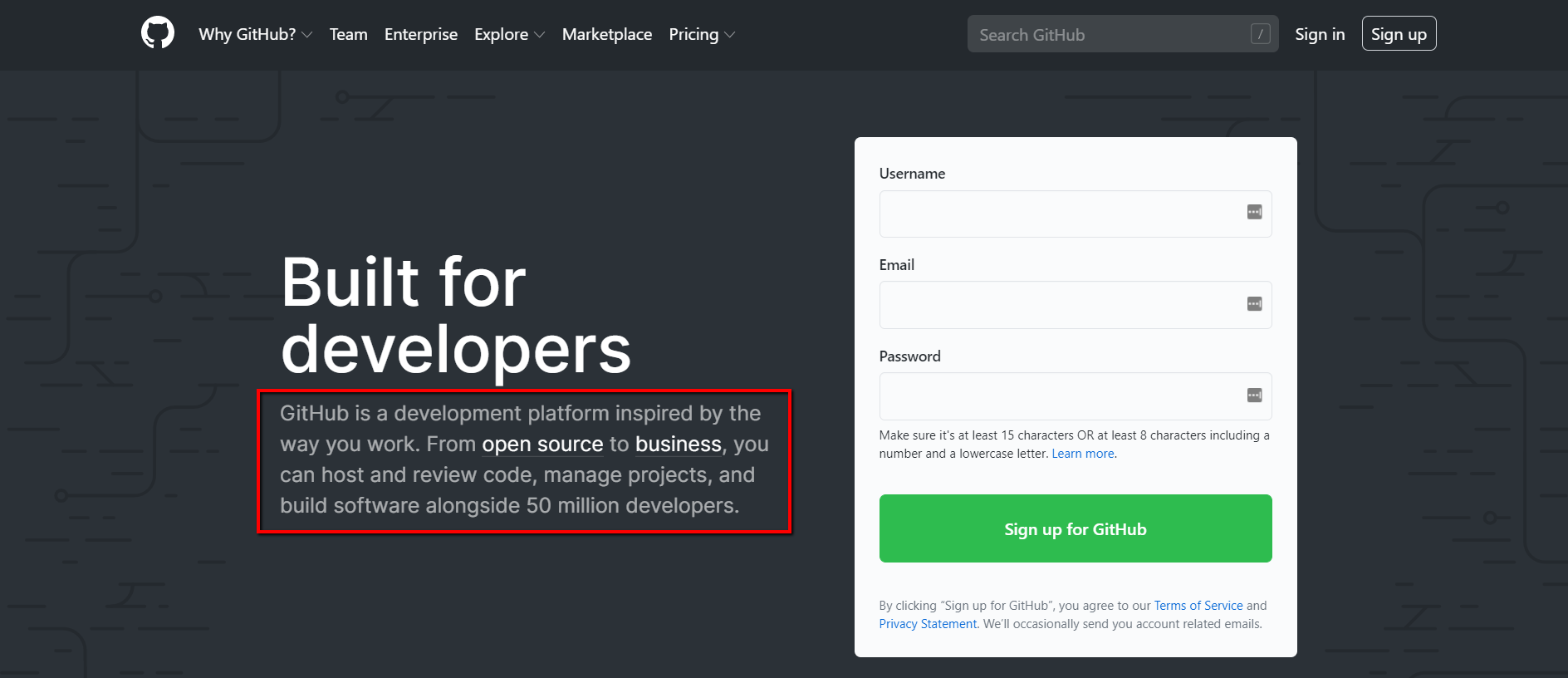This screenshot has height=678, width=1568.
Task: Open the Team page
Action: (348, 34)
